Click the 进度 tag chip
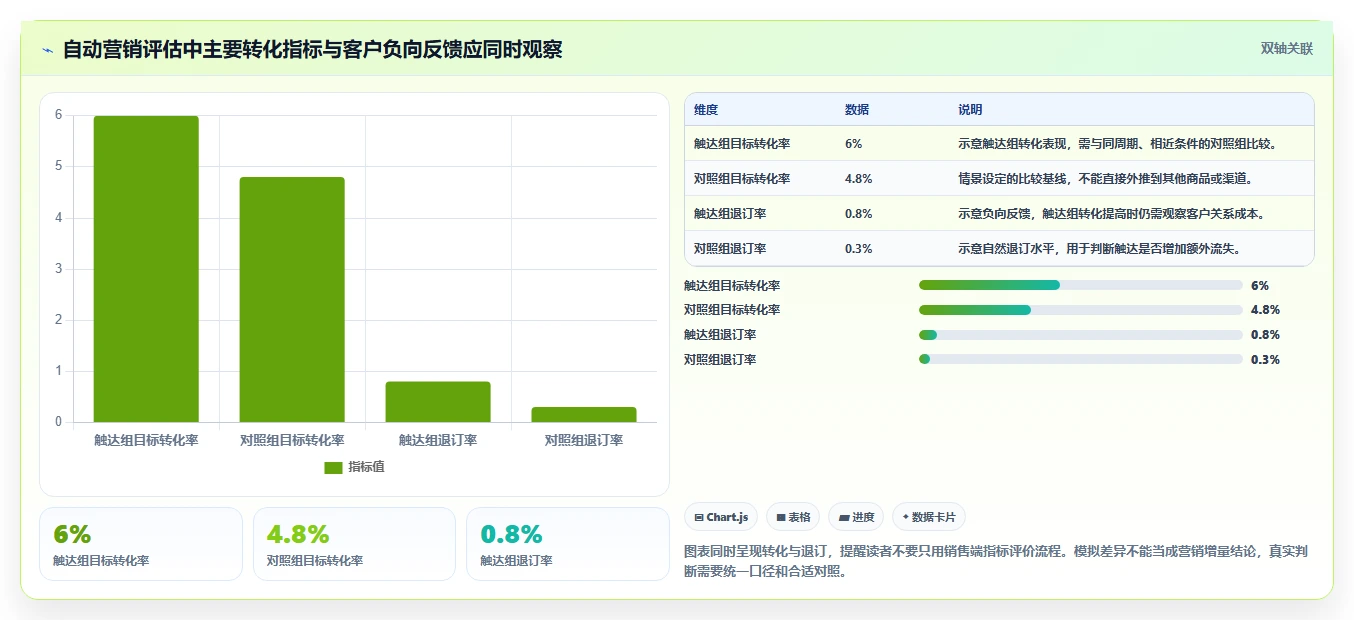1354x620 pixels. point(856,517)
